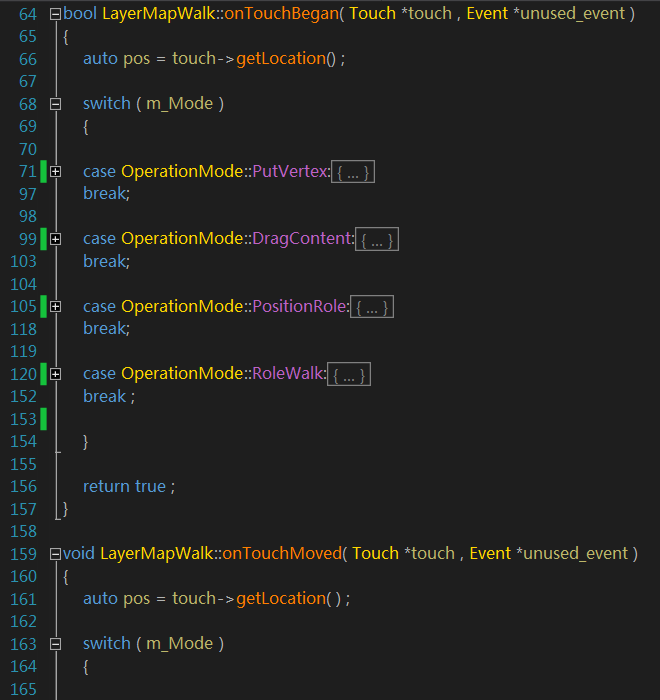
Task: Click getLocation call on line 161
Action: tap(281, 599)
